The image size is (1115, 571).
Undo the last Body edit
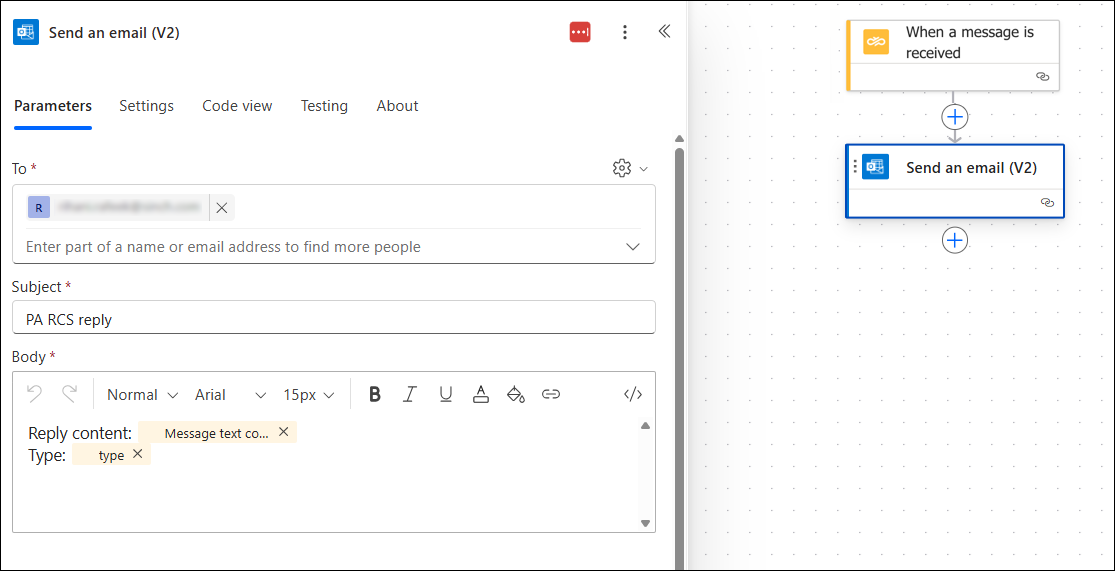[34, 393]
